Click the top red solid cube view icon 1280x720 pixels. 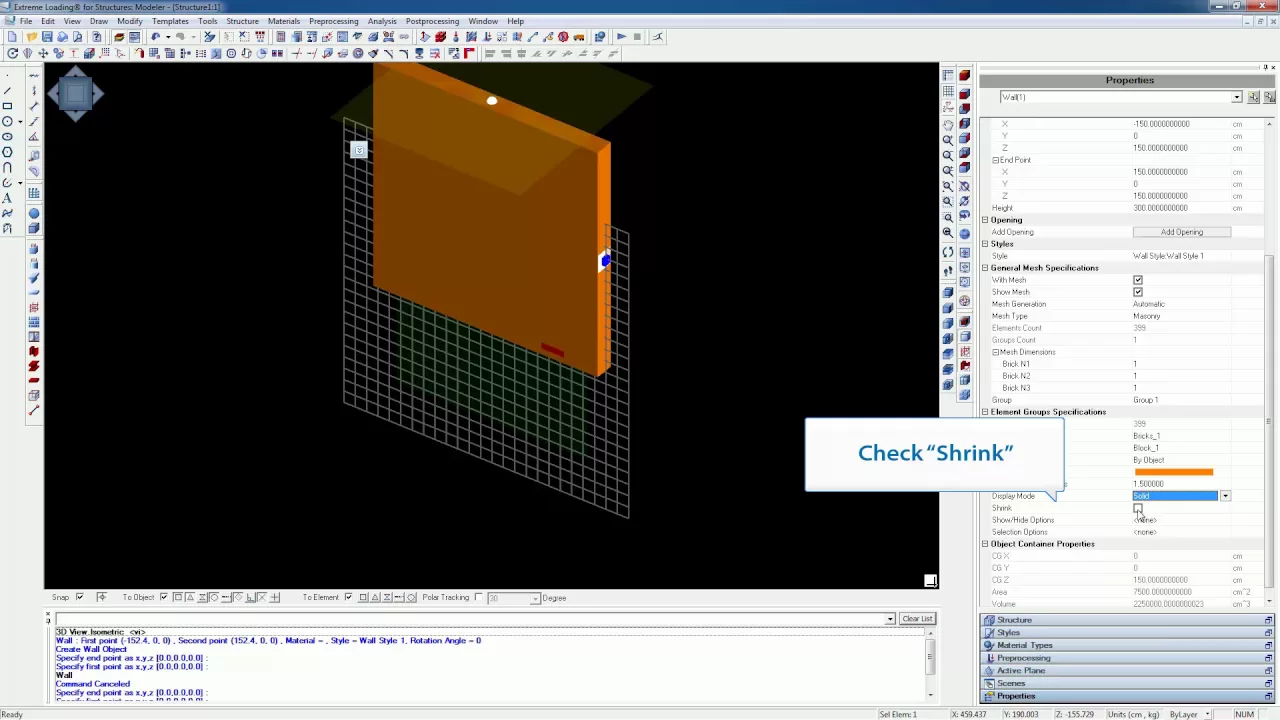(964, 76)
